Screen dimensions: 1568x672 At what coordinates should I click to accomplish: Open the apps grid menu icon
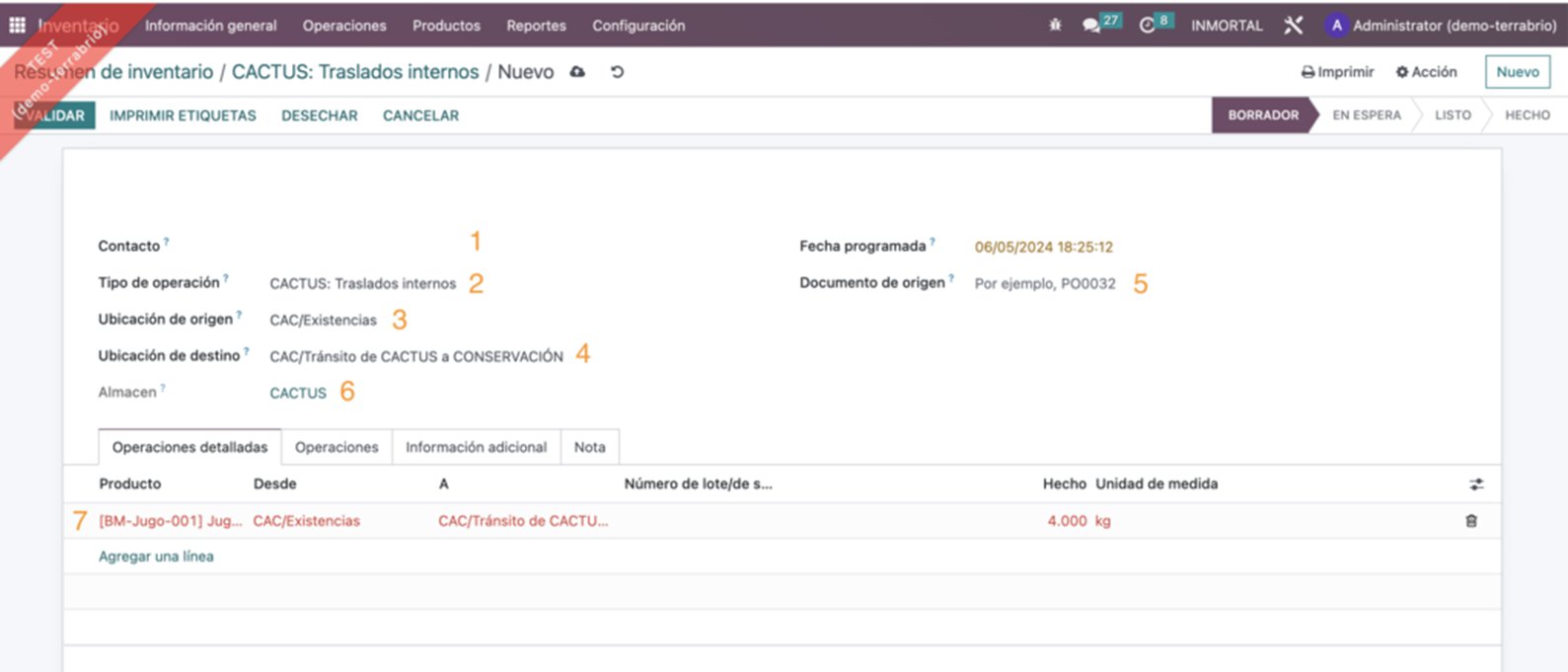click(17, 26)
